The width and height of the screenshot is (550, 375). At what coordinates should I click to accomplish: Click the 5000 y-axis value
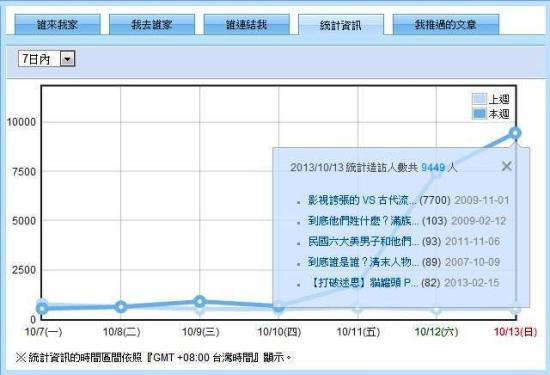tap(24, 221)
